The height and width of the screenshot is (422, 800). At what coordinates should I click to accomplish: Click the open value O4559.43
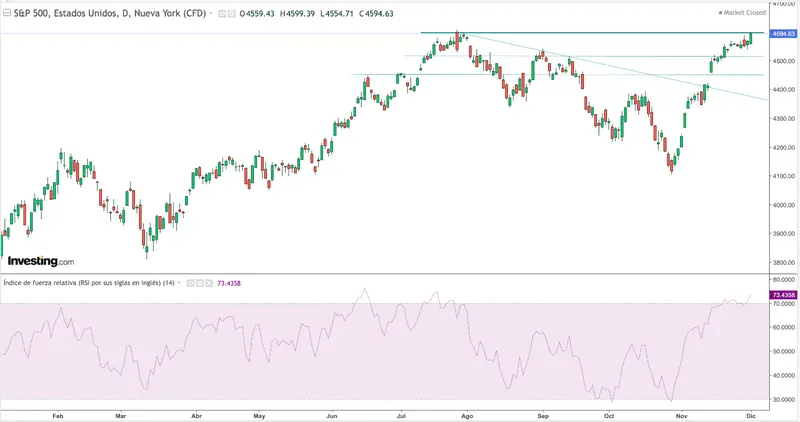click(257, 14)
